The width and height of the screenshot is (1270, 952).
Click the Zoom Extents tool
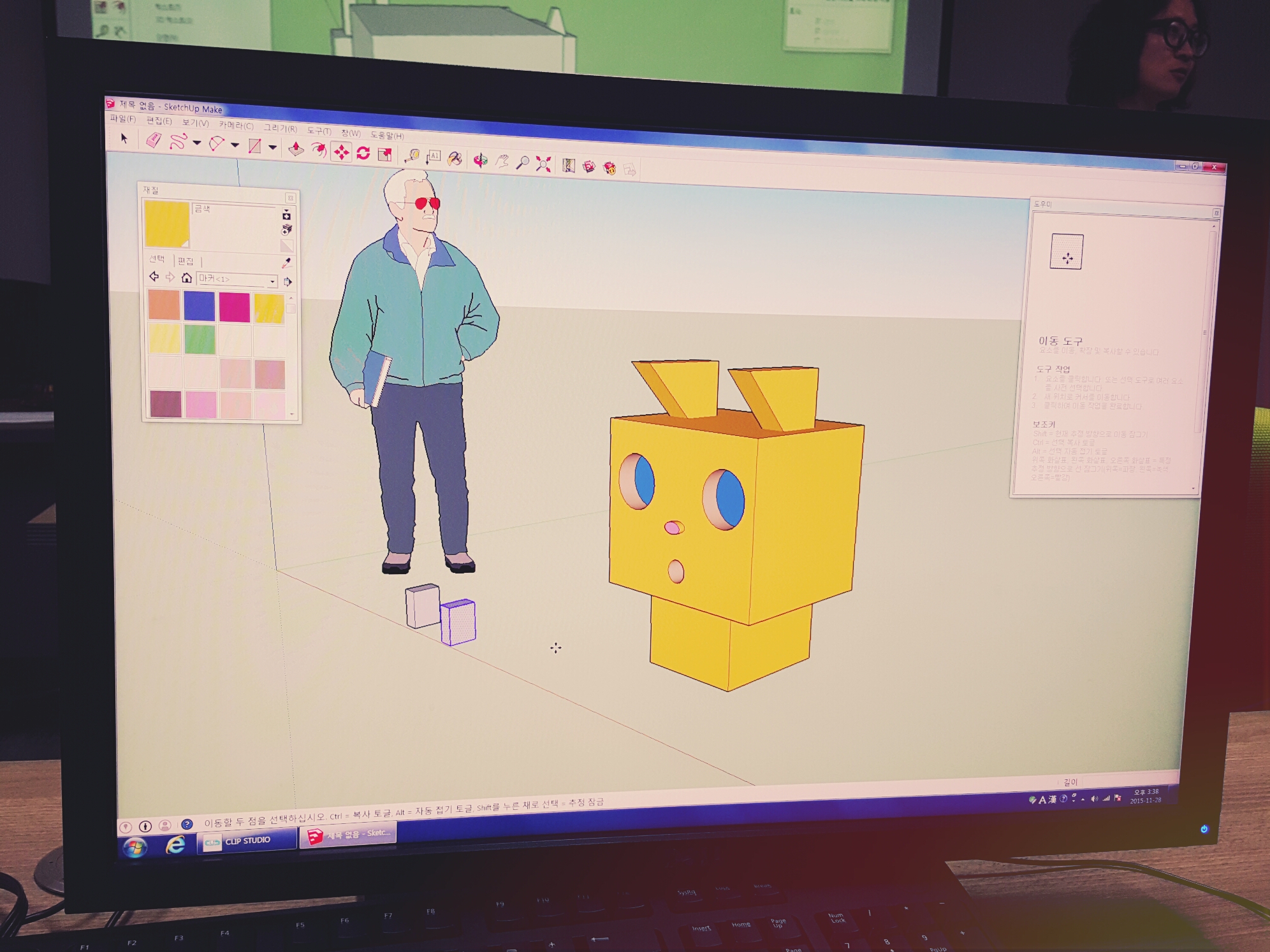pos(543,164)
